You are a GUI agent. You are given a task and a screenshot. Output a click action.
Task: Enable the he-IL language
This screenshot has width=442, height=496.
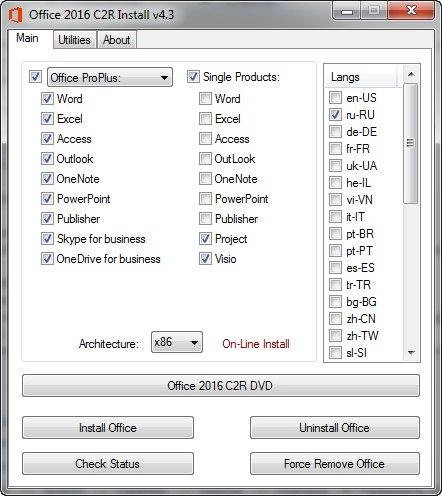click(335, 182)
